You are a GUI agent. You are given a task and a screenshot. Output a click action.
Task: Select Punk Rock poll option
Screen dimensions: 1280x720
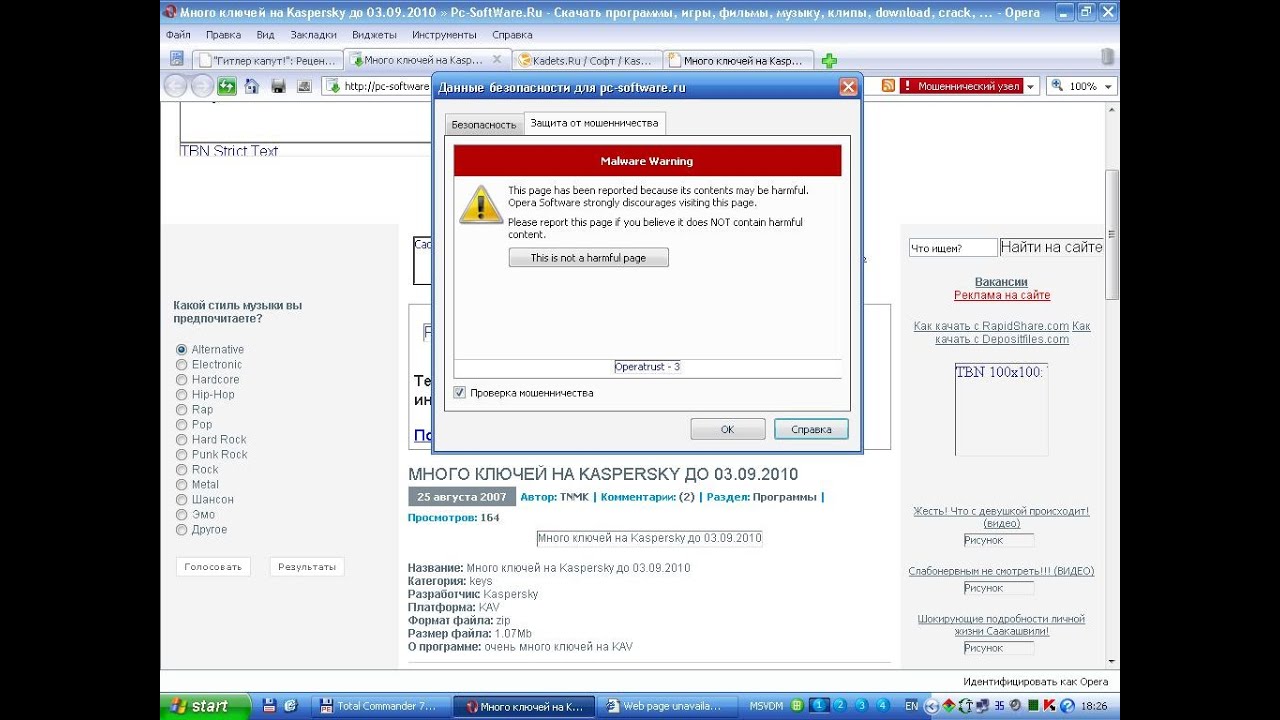pos(182,455)
